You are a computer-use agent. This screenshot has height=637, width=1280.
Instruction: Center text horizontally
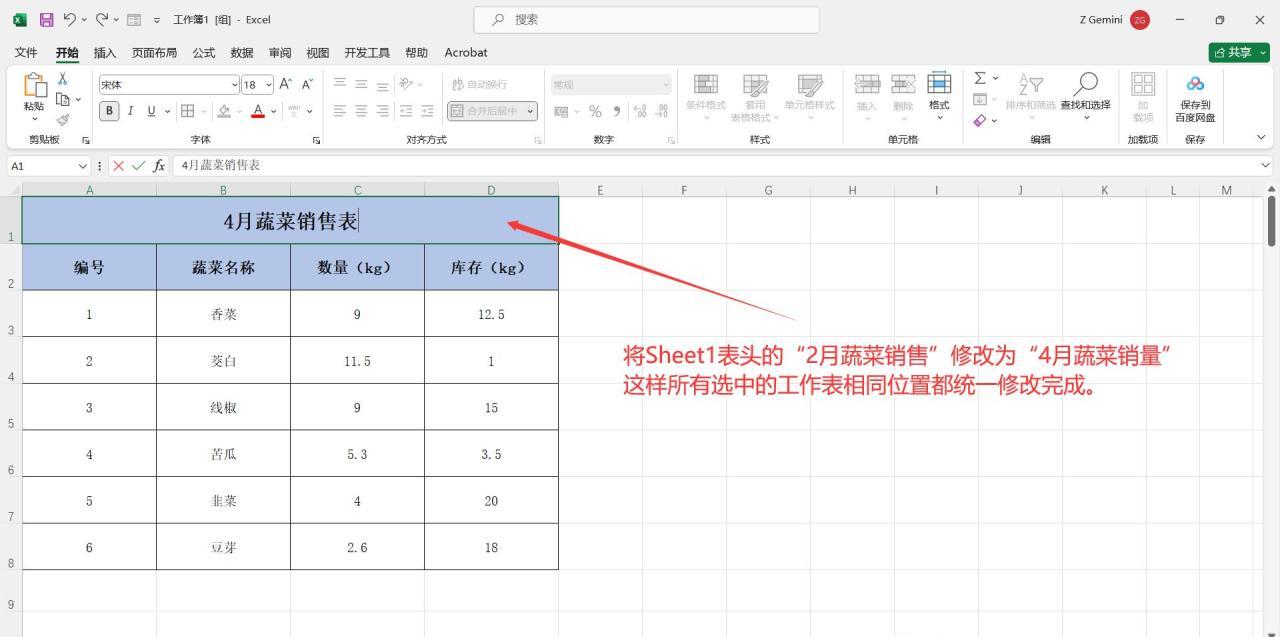coord(361,111)
